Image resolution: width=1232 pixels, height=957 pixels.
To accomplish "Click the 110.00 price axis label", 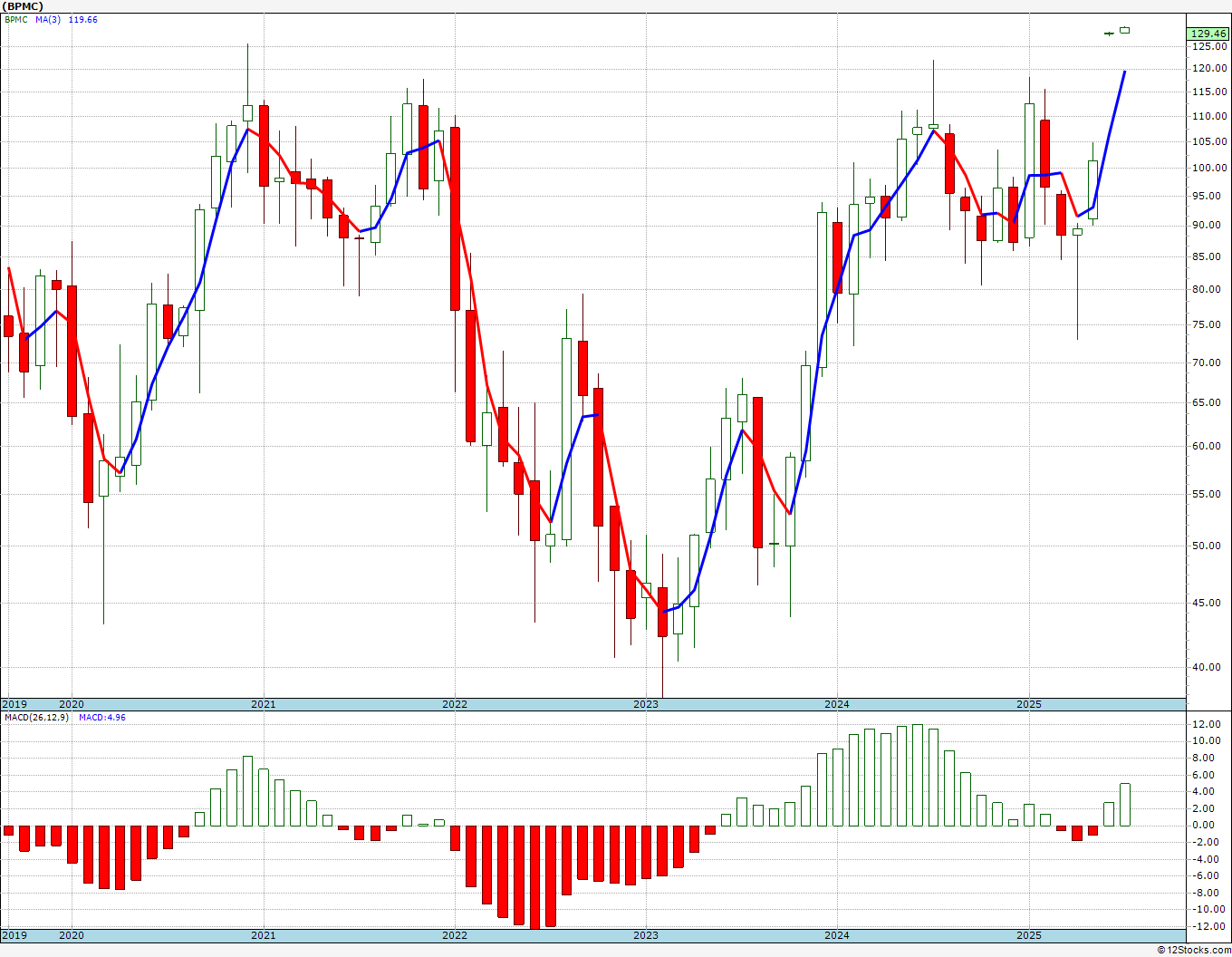I will point(1209,117).
